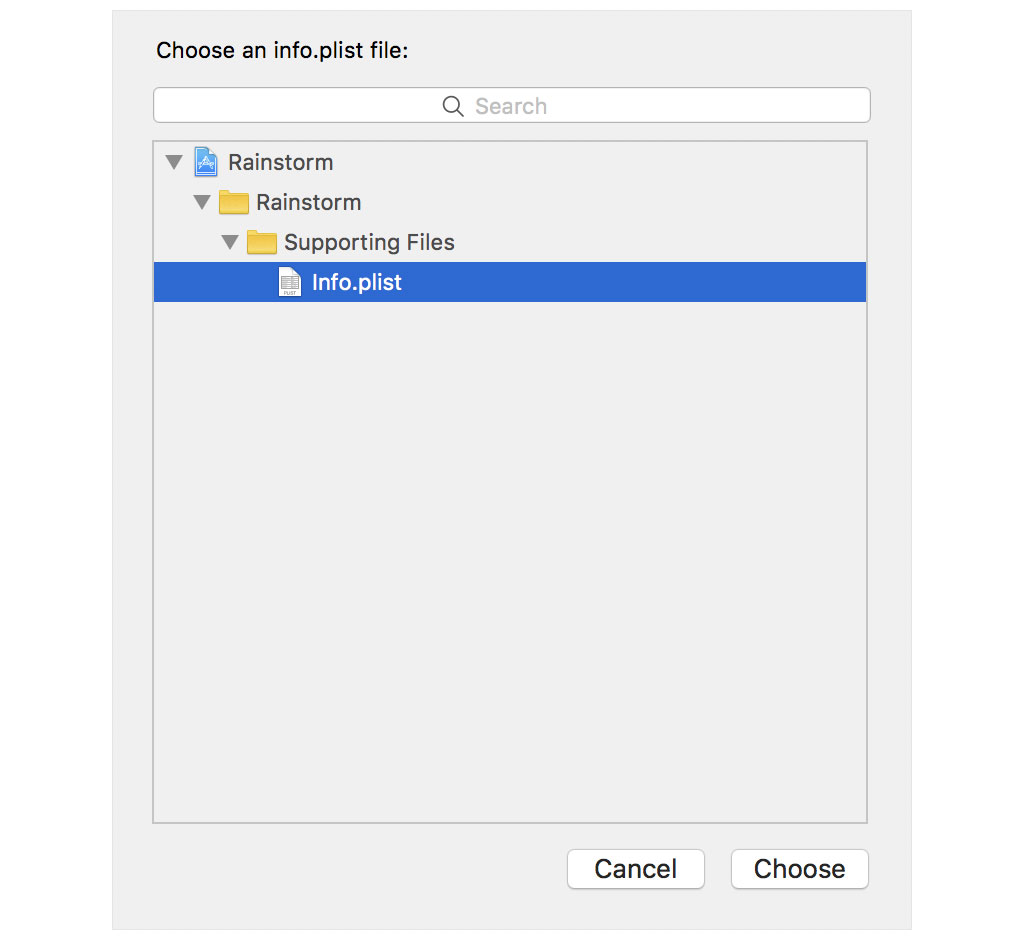Image resolution: width=1024 pixels, height=940 pixels.
Task: Click the Search placeholder text
Action: click(x=511, y=105)
